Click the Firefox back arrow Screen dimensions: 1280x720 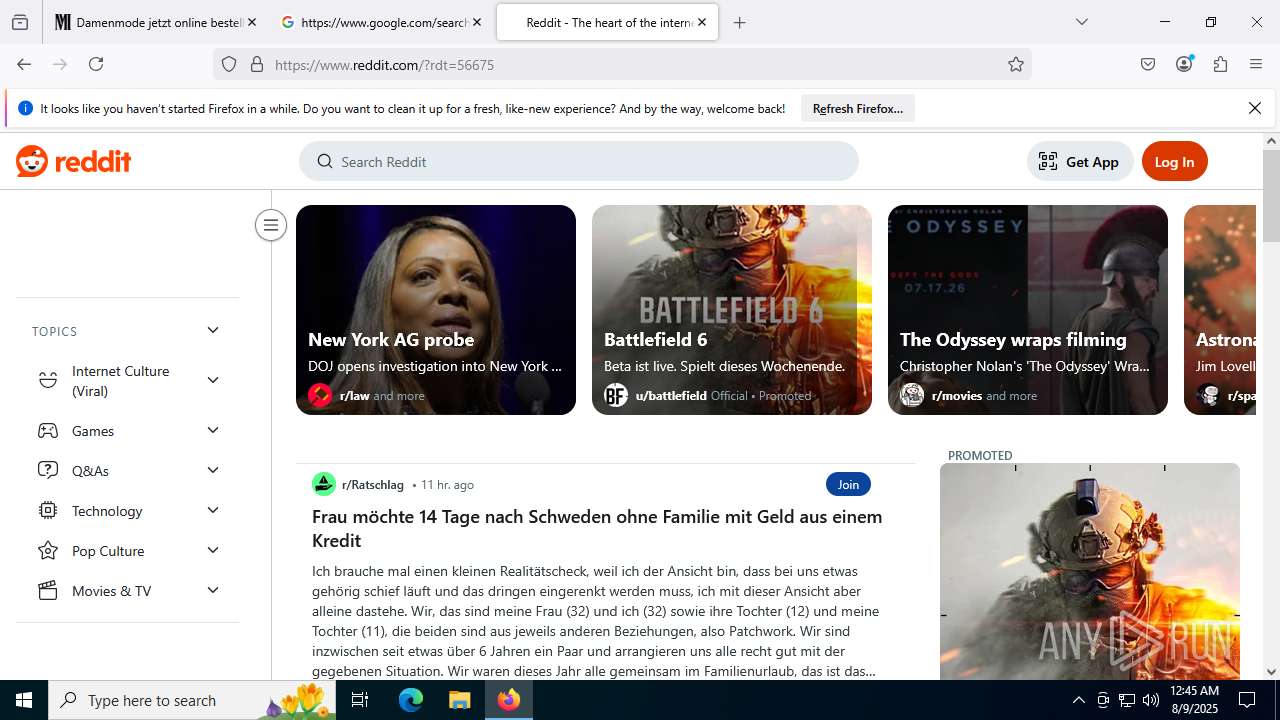(x=24, y=64)
